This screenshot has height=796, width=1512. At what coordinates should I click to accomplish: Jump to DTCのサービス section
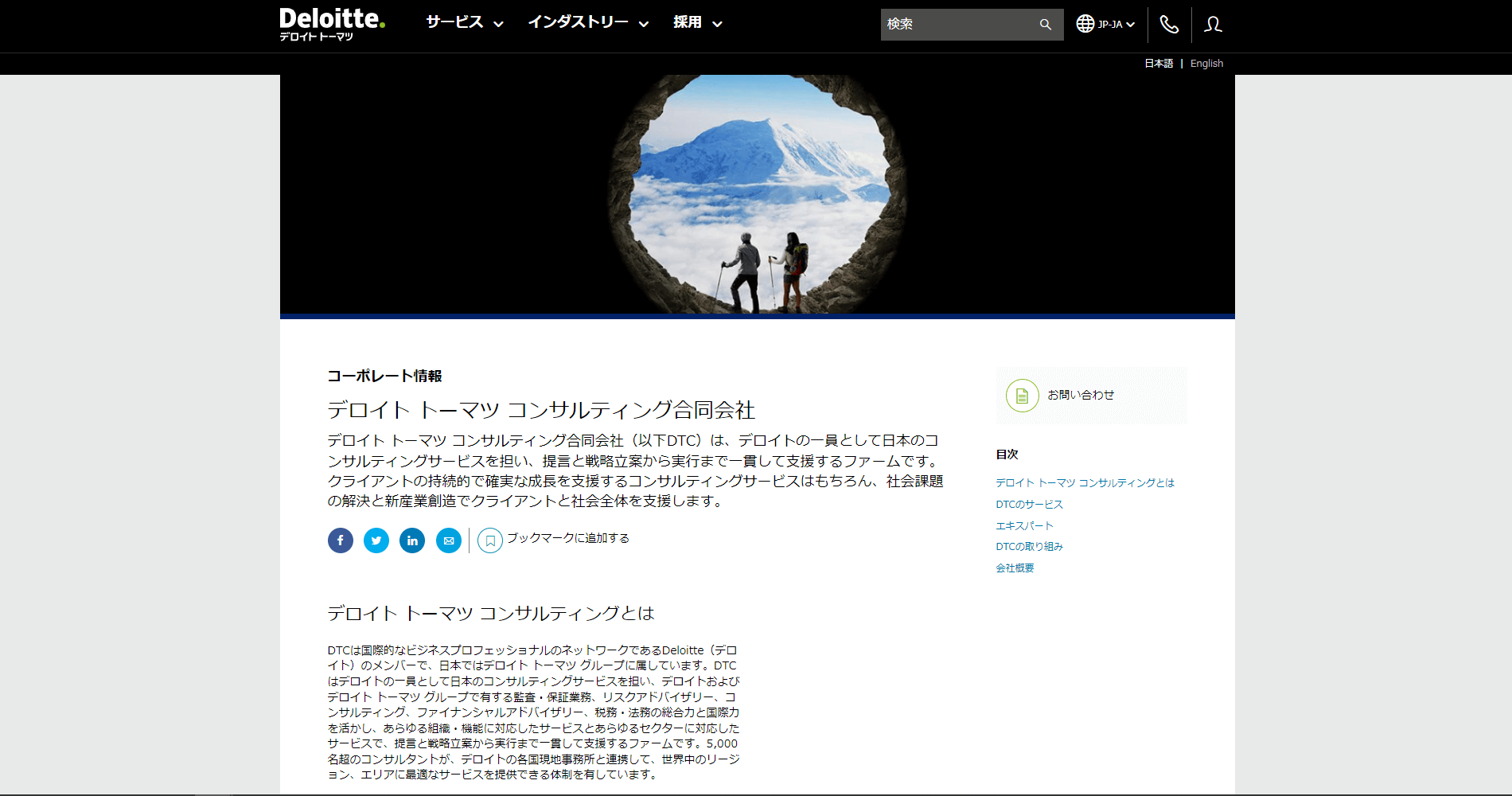point(1029,504)
